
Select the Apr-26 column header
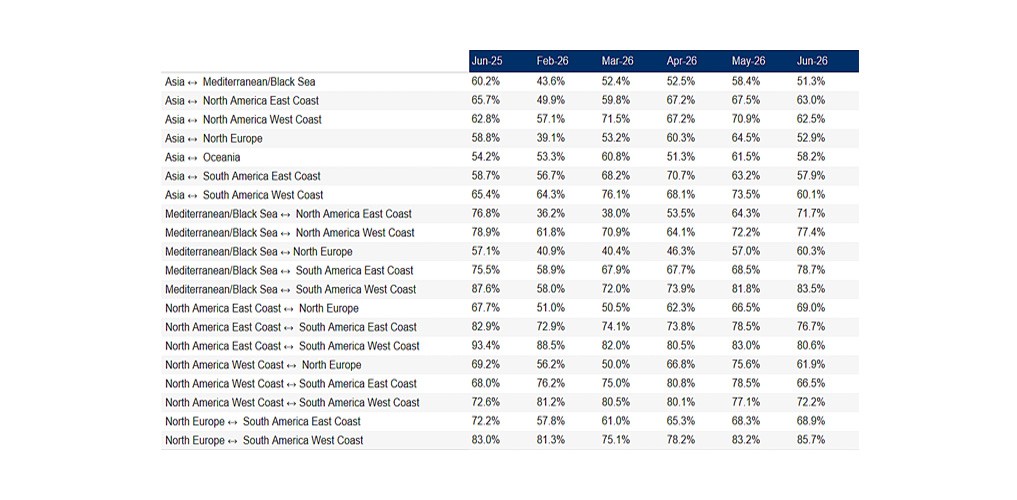click(682, 61)
